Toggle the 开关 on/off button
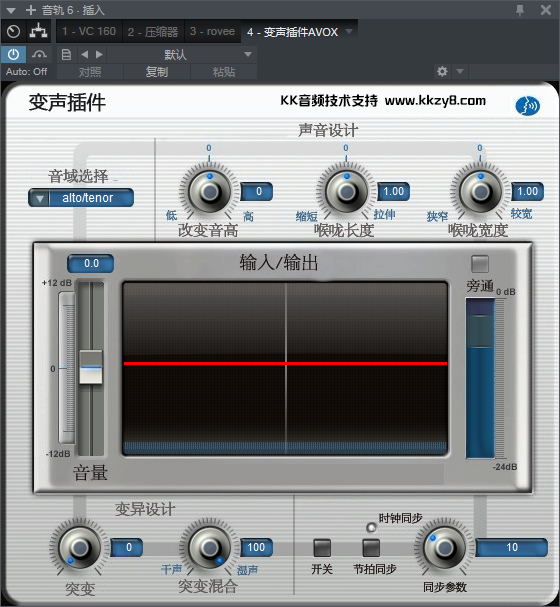This screenshot has width=560, height=607. pos(322,548)
